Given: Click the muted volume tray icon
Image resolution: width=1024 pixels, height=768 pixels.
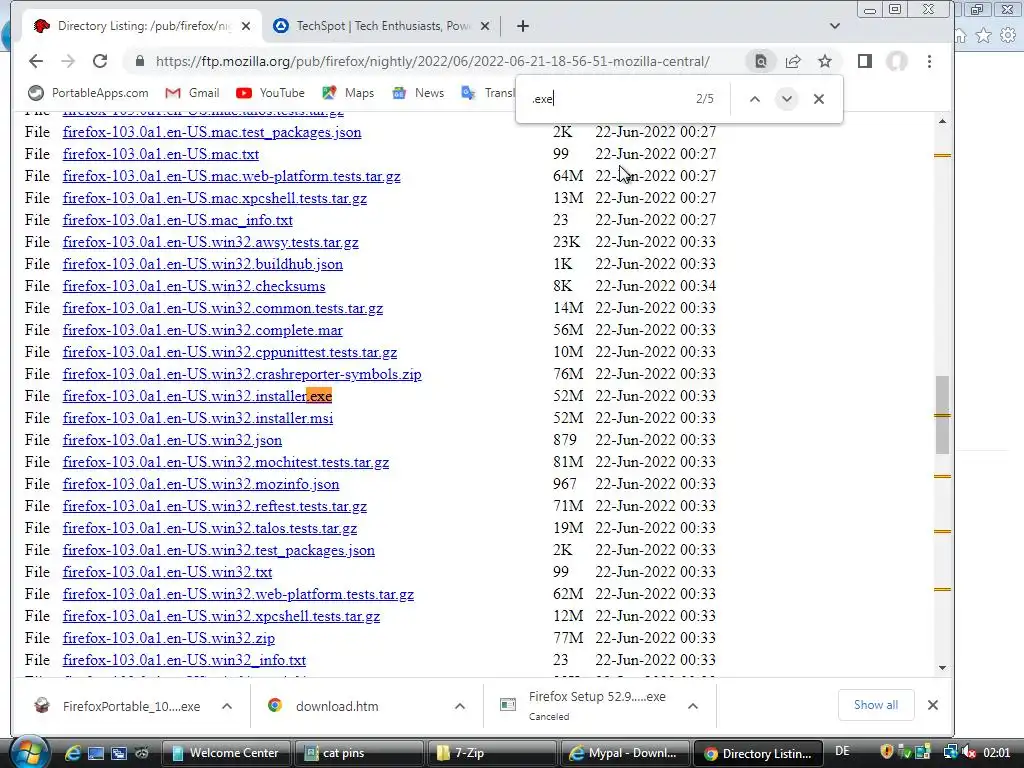Looking at the screenshot, I should pyautogui.click(x=969, y=752).
